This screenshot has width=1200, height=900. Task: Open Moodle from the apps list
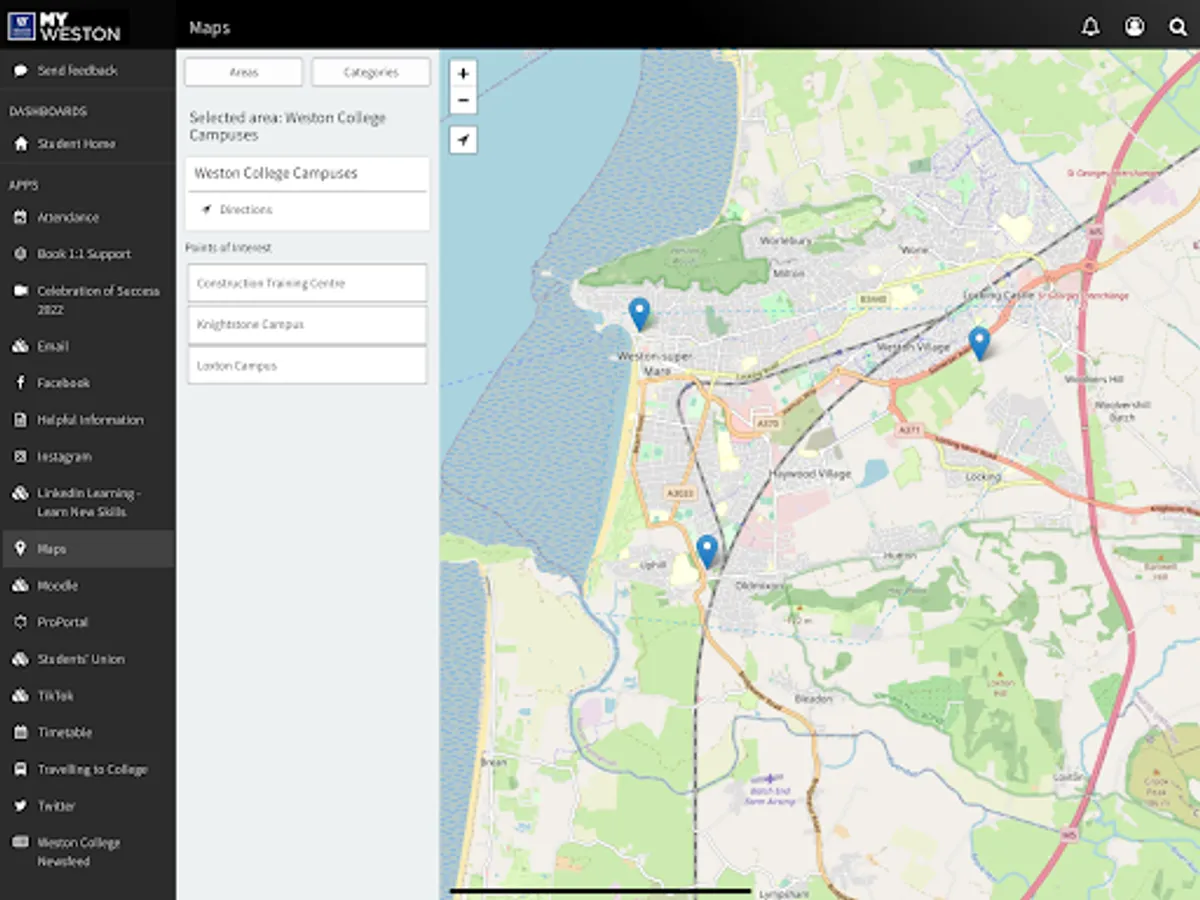pyautogui.click(x=58, y=586)
